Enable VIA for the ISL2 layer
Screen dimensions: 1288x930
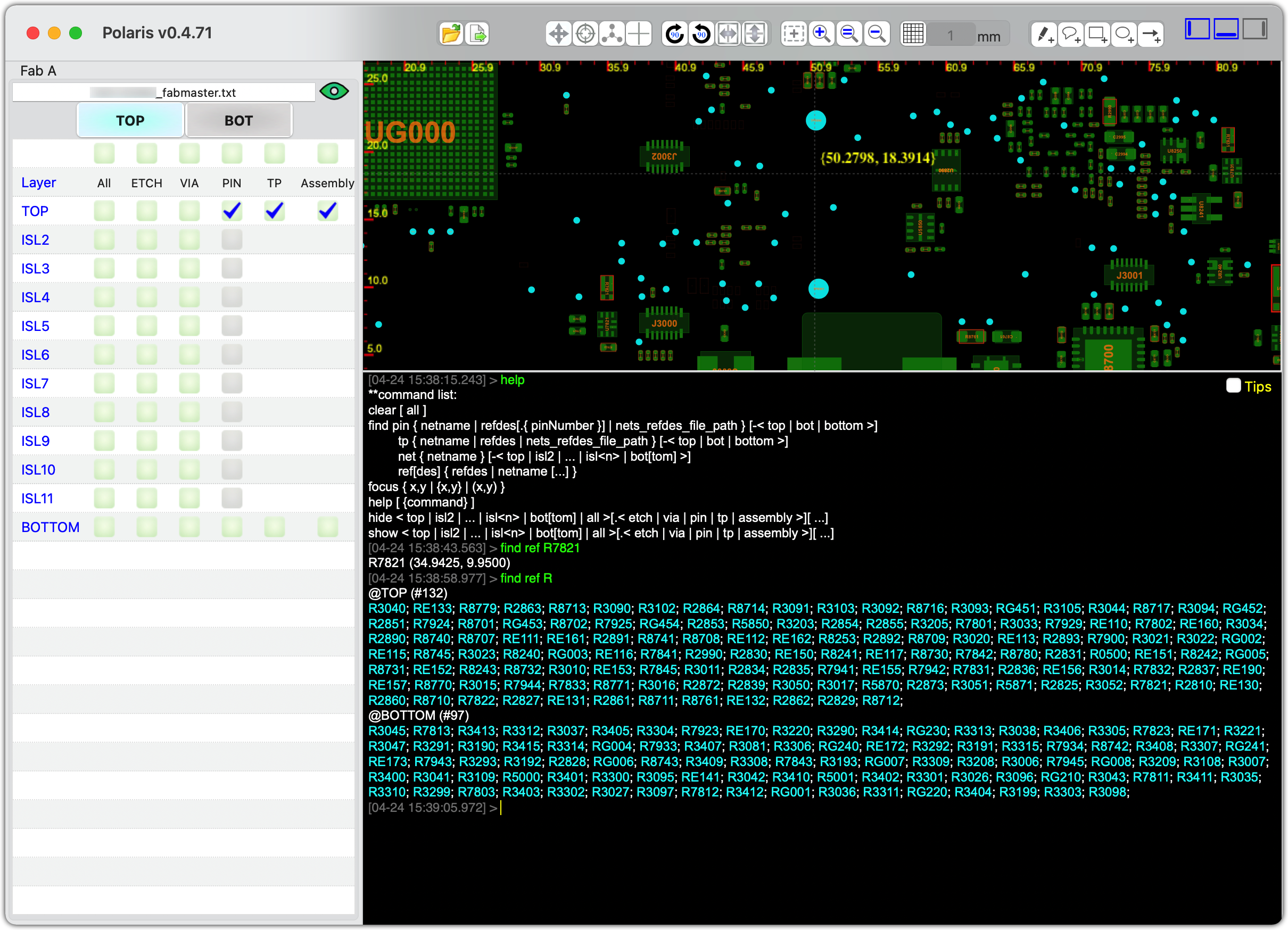coord(189,239)
